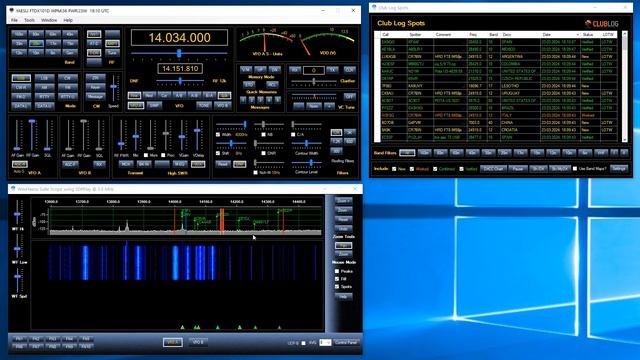Sort Club Log spots by Status column
This screenshot has height=360, width=640.
click(591, 35)
